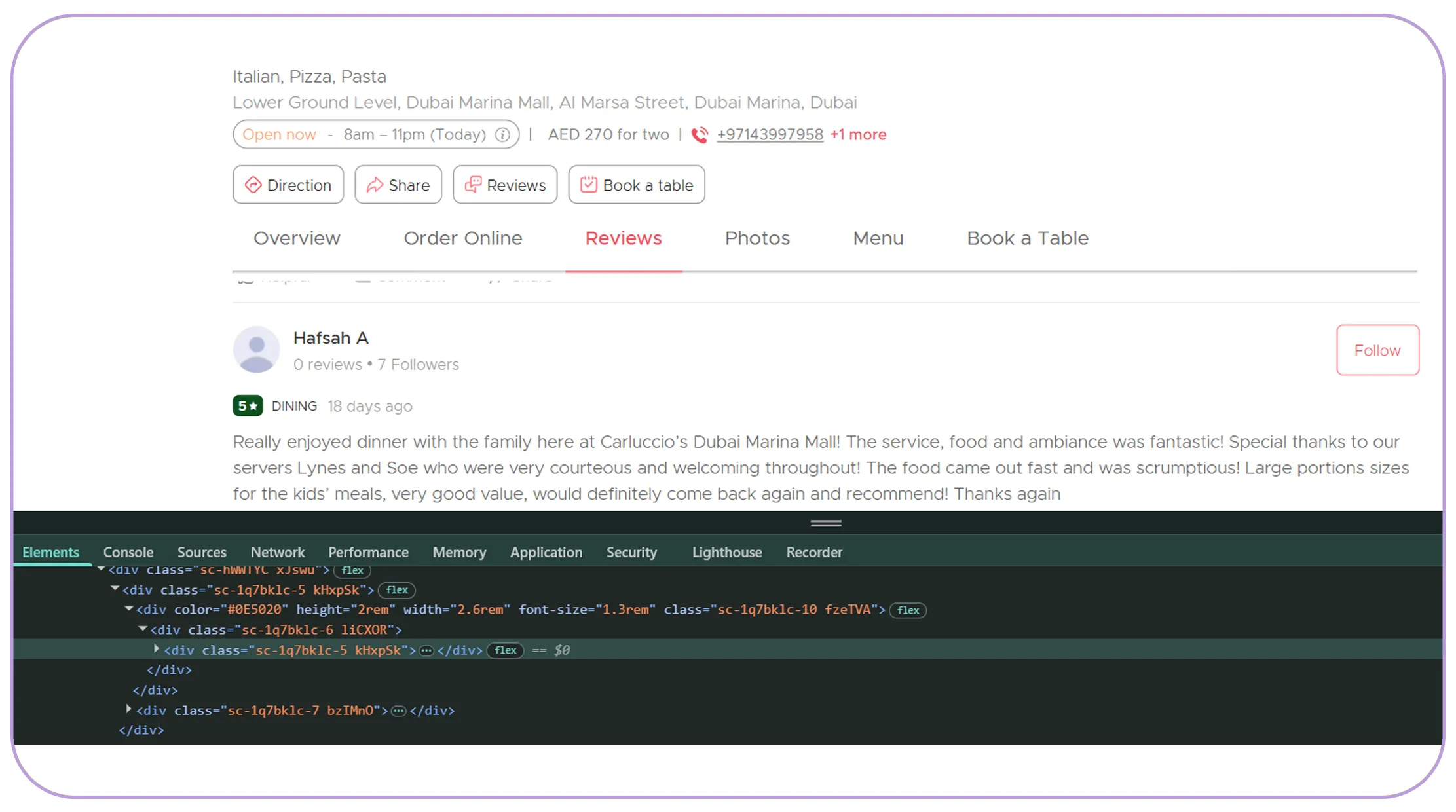Collapse div with color #0E5020
The height and width of the screenshot is (812, 1456).
[129, 609]
